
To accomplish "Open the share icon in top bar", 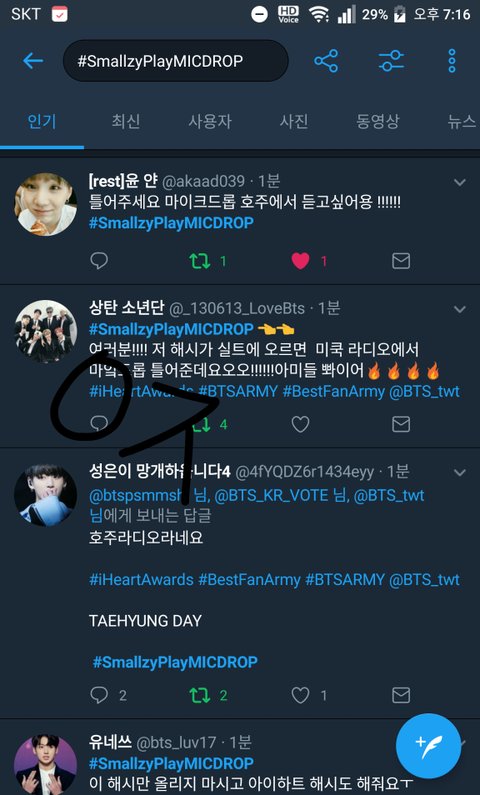I will (326, 61).
